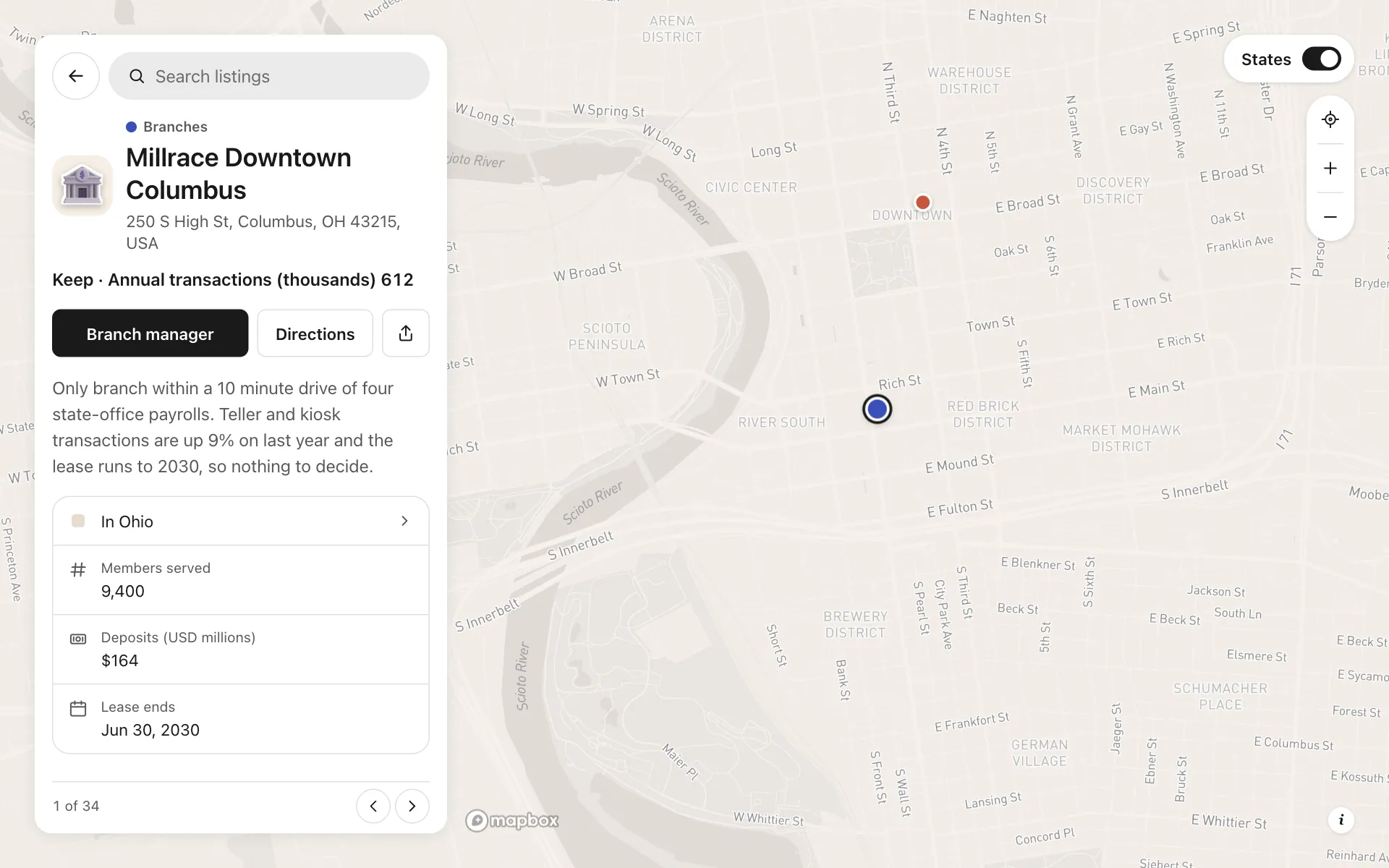Select the red map marker downtown
Image resolution: width=1389 pixels, height=868 pixels.
923,203
